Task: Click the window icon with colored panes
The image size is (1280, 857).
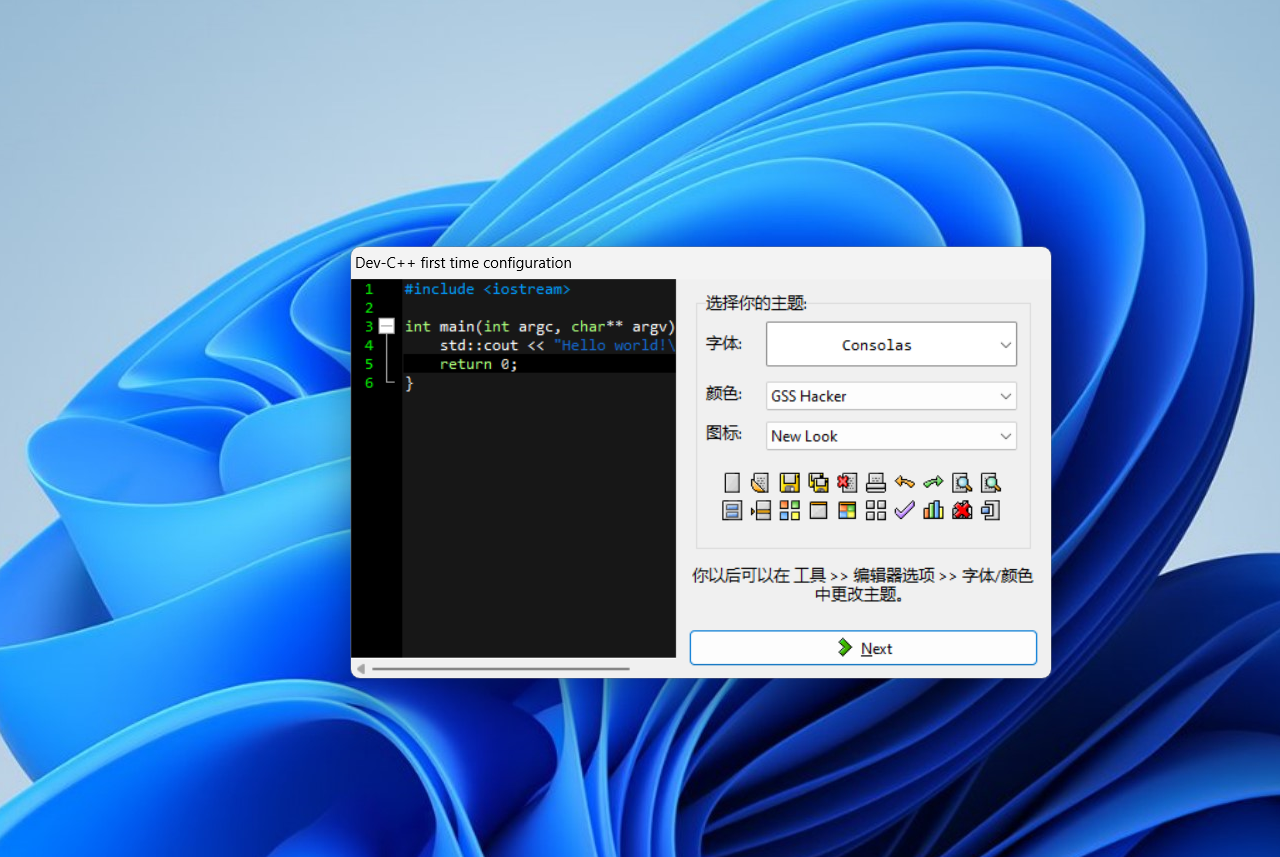Action: (847, 511)
